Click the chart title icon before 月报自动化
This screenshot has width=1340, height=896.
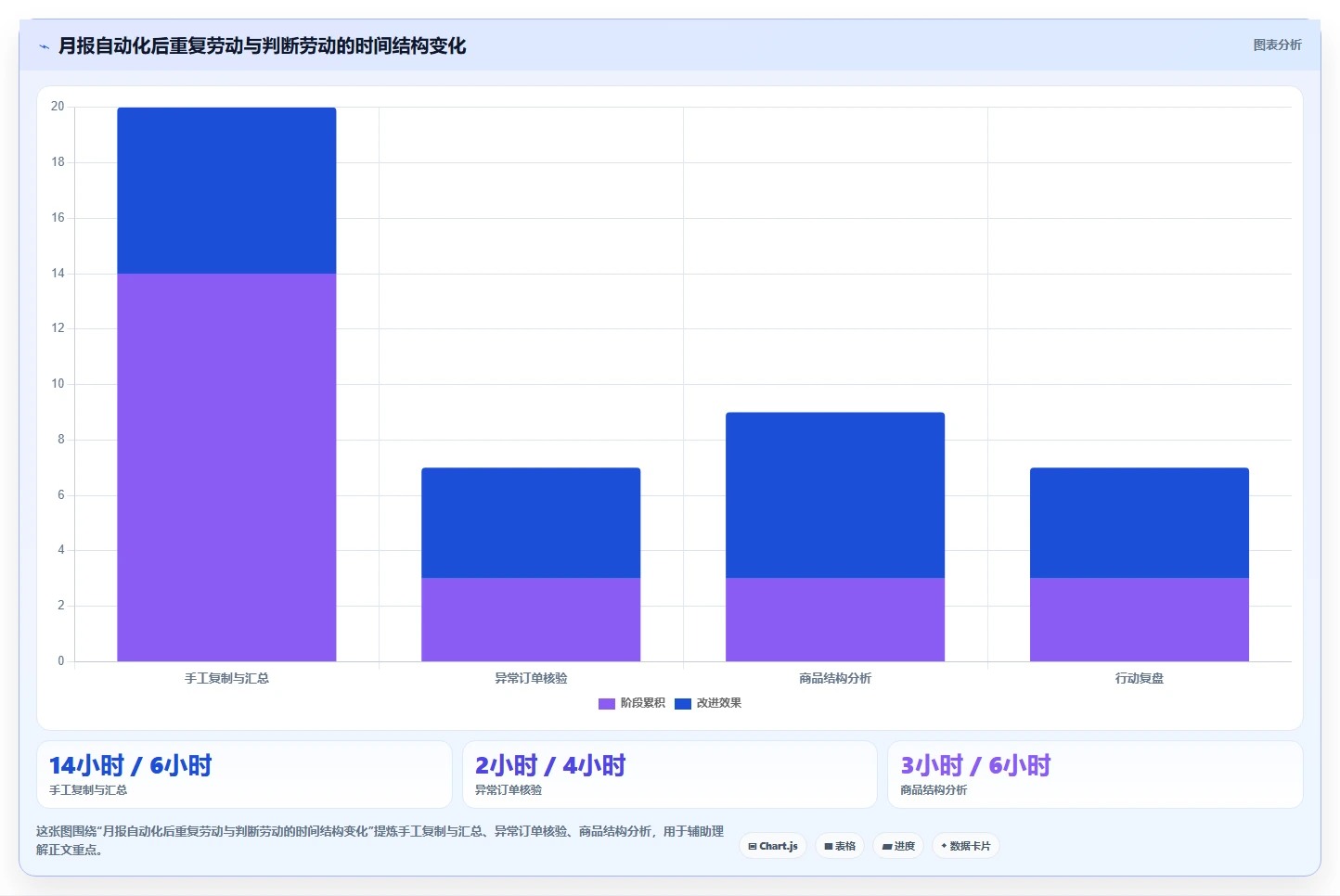(44, 46)
